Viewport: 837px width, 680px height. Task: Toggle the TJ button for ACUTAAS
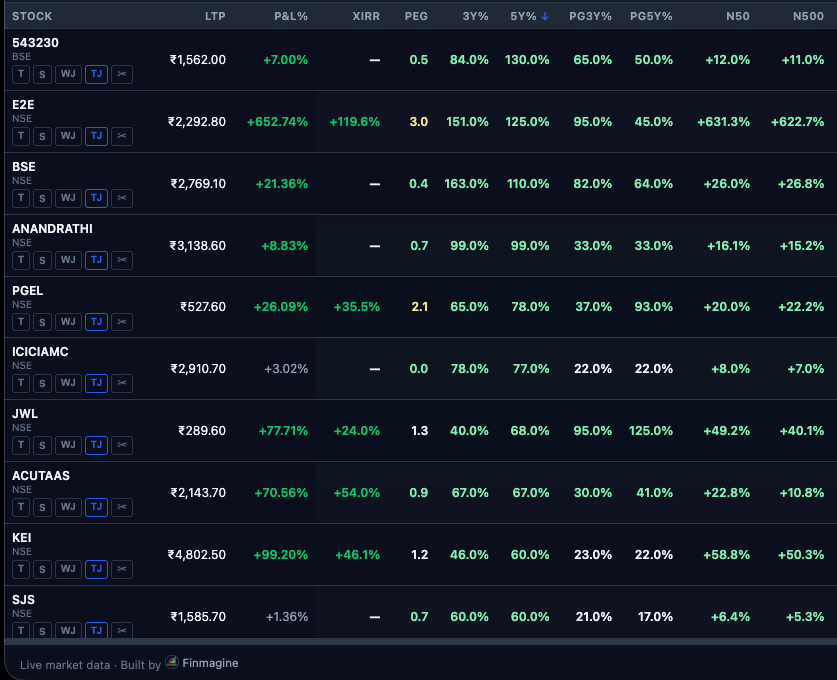[96, 507]
